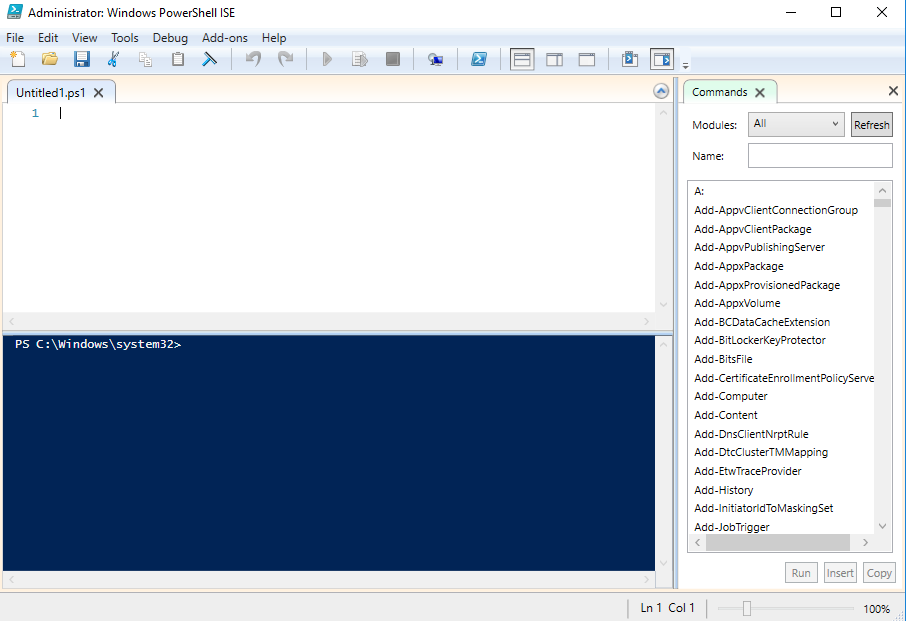This screenshot has width=906, height=621.
Task: Select Add-Content command
Action: (x=726, y=415)
